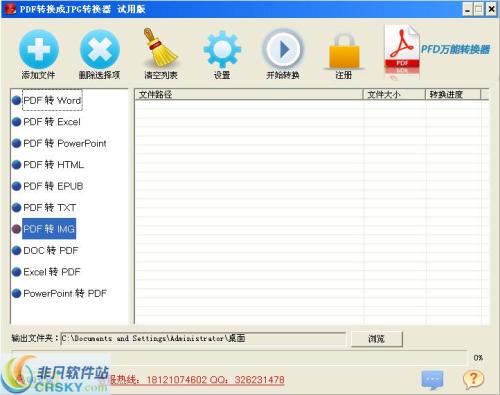This screenshot has width=500, height=395.
Task: Select Excel 转 PDF conversion mode
Action: point(52,272)
